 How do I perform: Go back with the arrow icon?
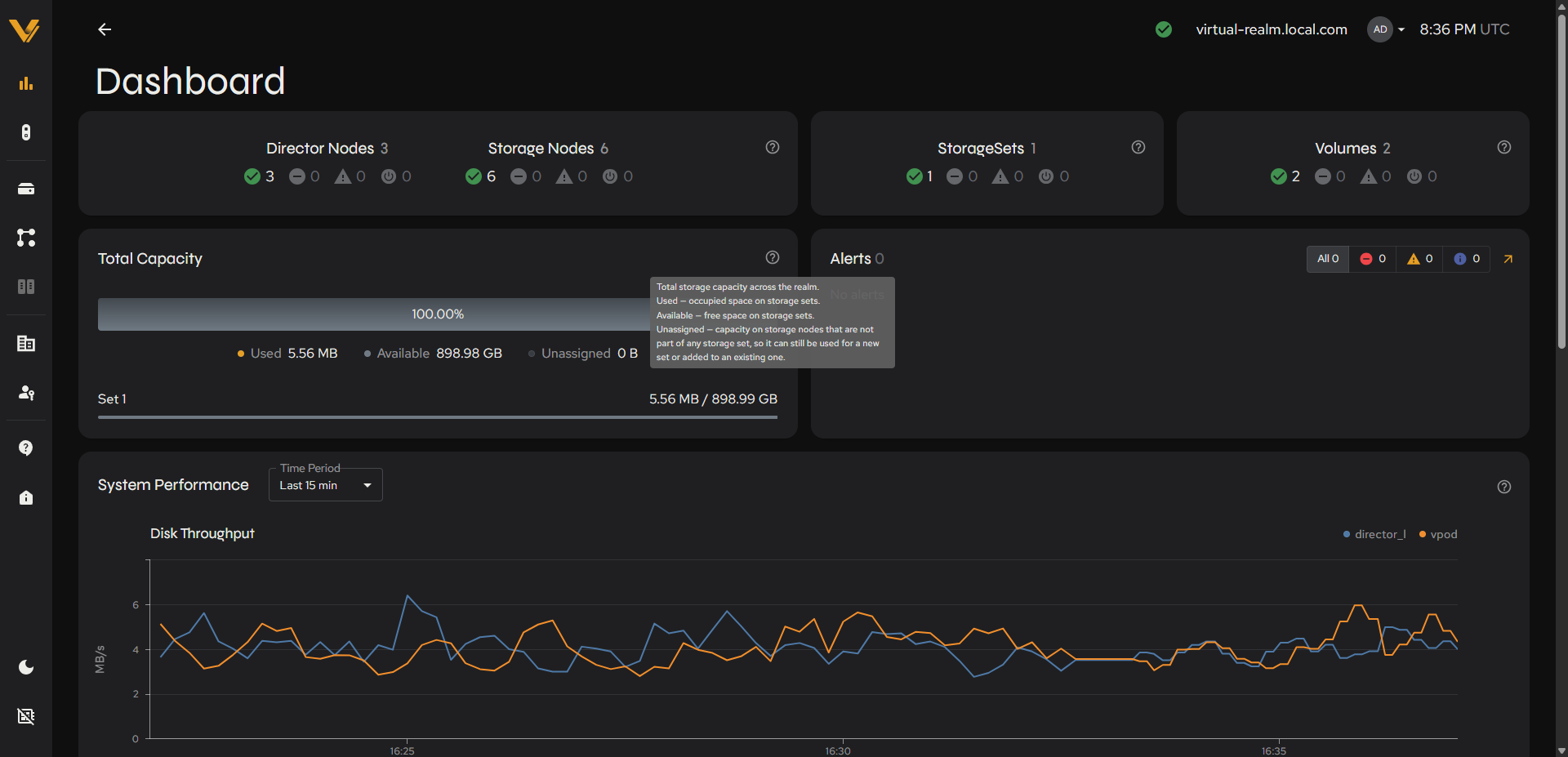[x=105, y=29]
